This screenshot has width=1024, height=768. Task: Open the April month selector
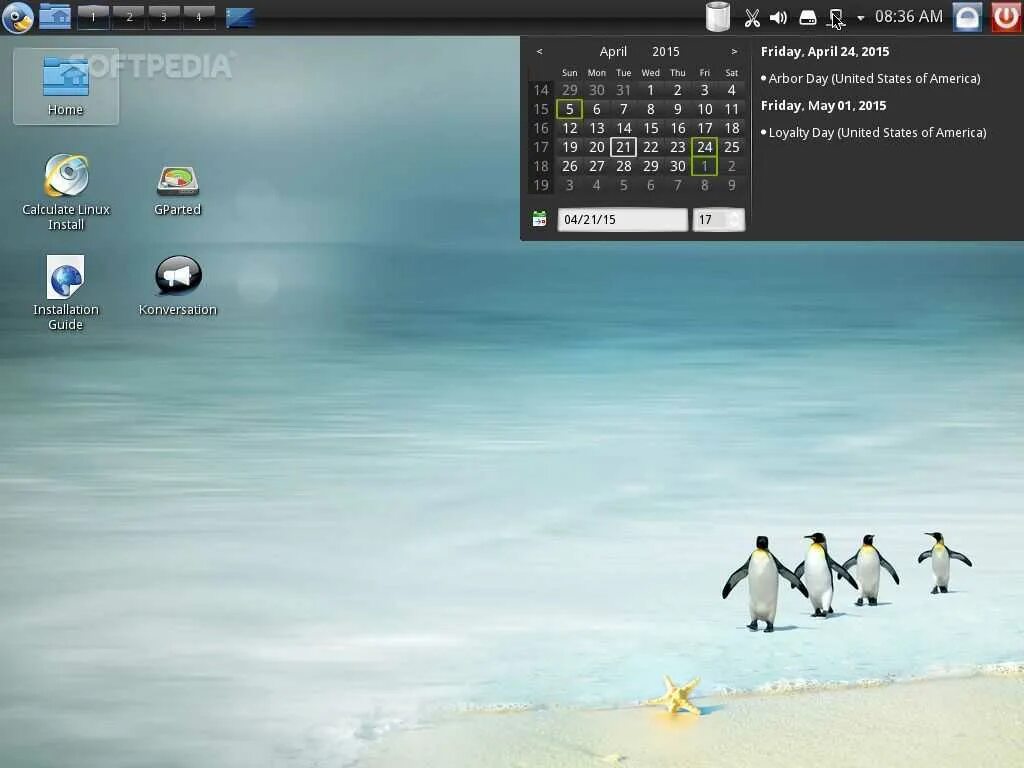613,52
